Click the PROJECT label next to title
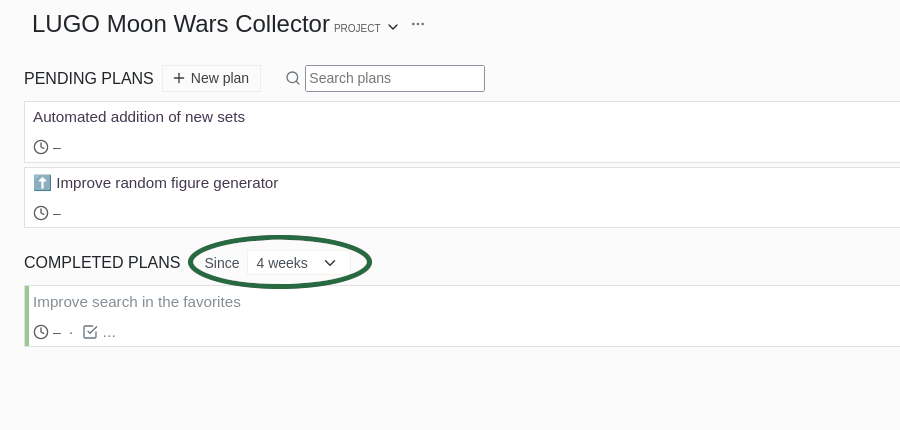This screenshot has height=430, width=900. pos(357,28)
